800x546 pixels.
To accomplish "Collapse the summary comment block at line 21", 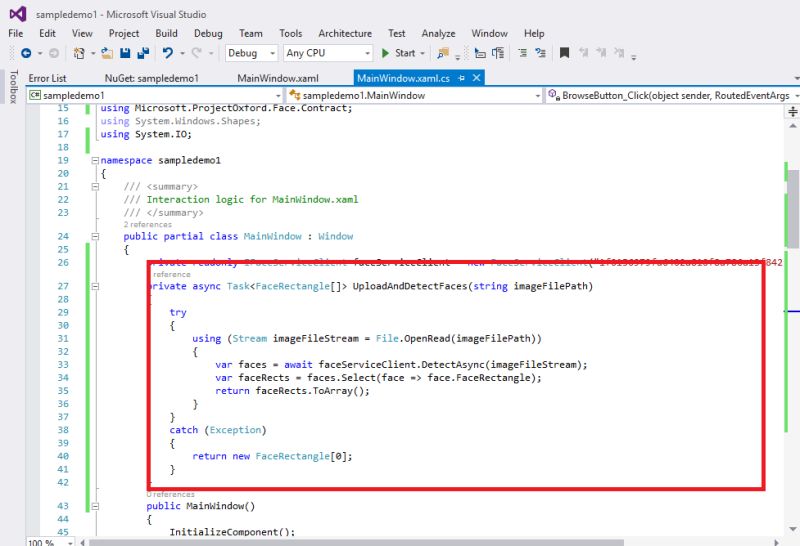I will coord(95,187).
